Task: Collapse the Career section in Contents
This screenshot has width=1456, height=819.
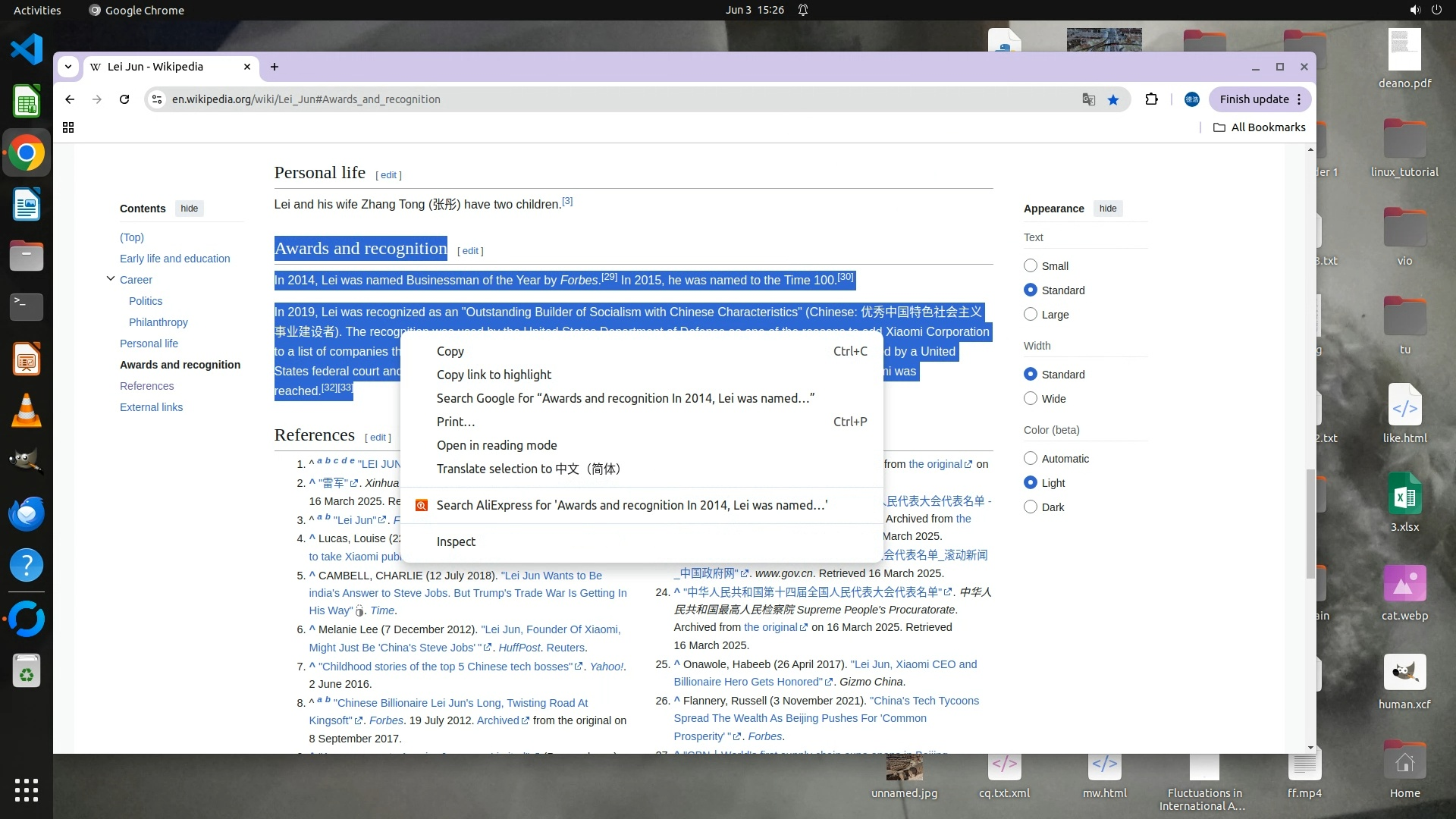Action: [x=111, y=279]
